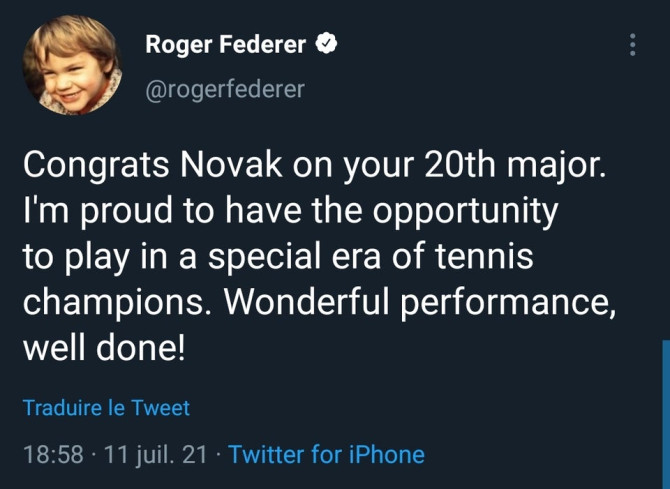Click Traduire le Tweet link
Viewport: 670px width, 489px height.
coord(106,408)
